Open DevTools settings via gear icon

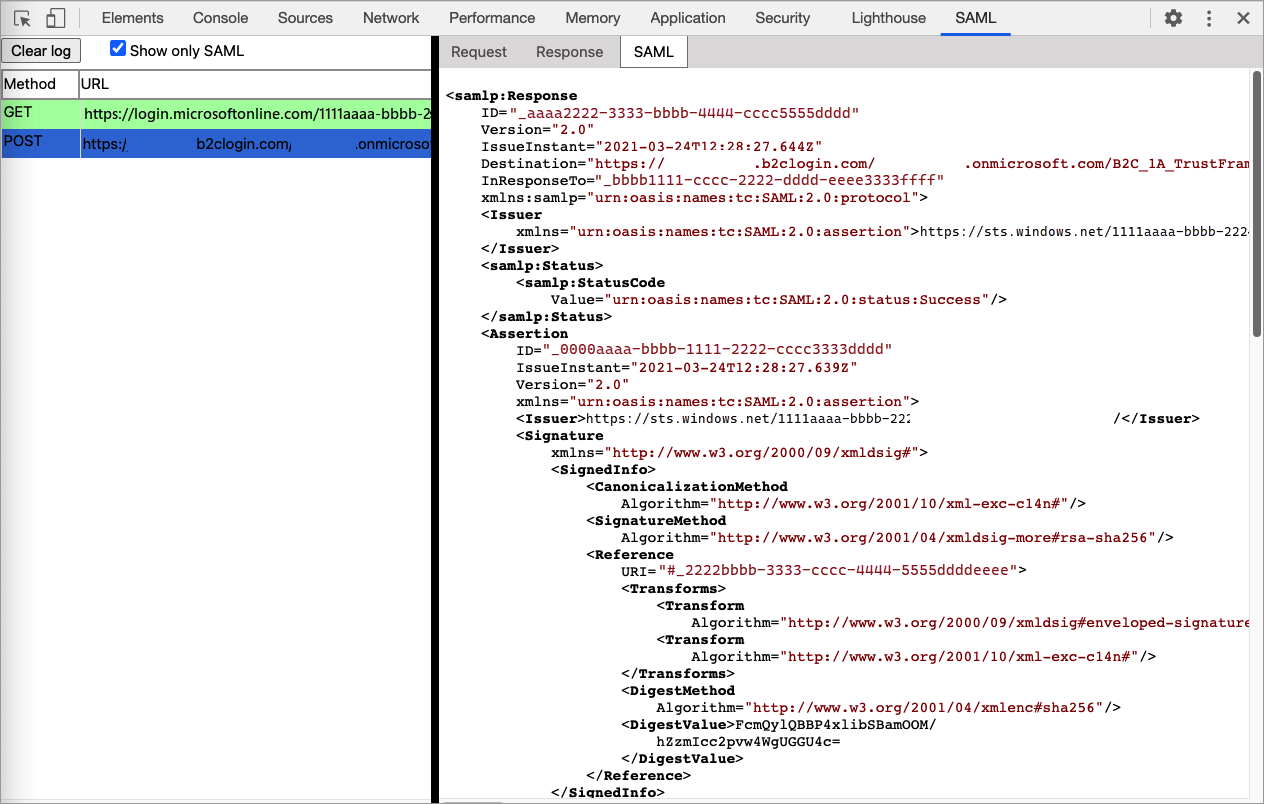1172,17
